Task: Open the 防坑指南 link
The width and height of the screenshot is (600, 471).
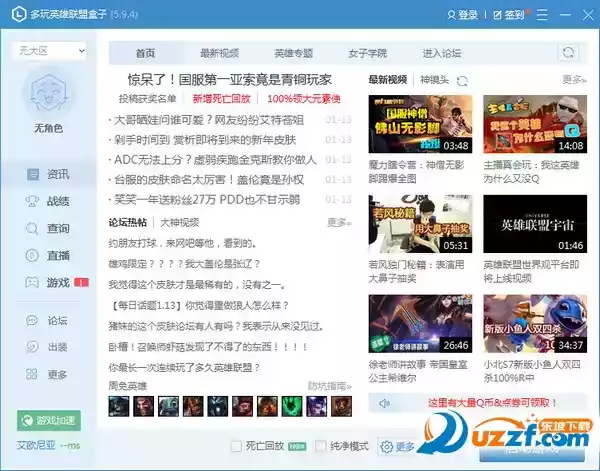Action: (x=329, y=386)
